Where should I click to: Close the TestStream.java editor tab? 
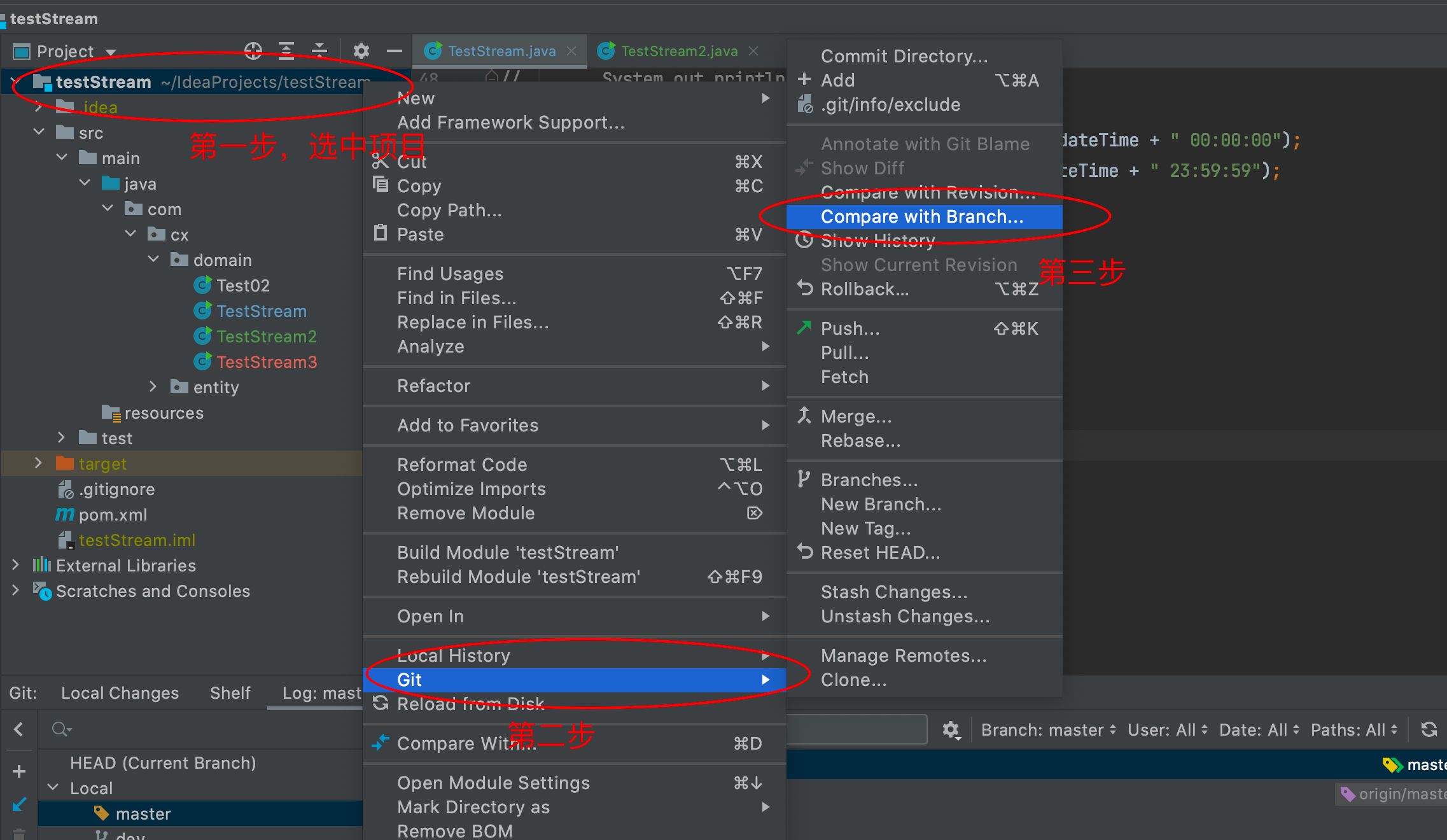coord(571,51)
